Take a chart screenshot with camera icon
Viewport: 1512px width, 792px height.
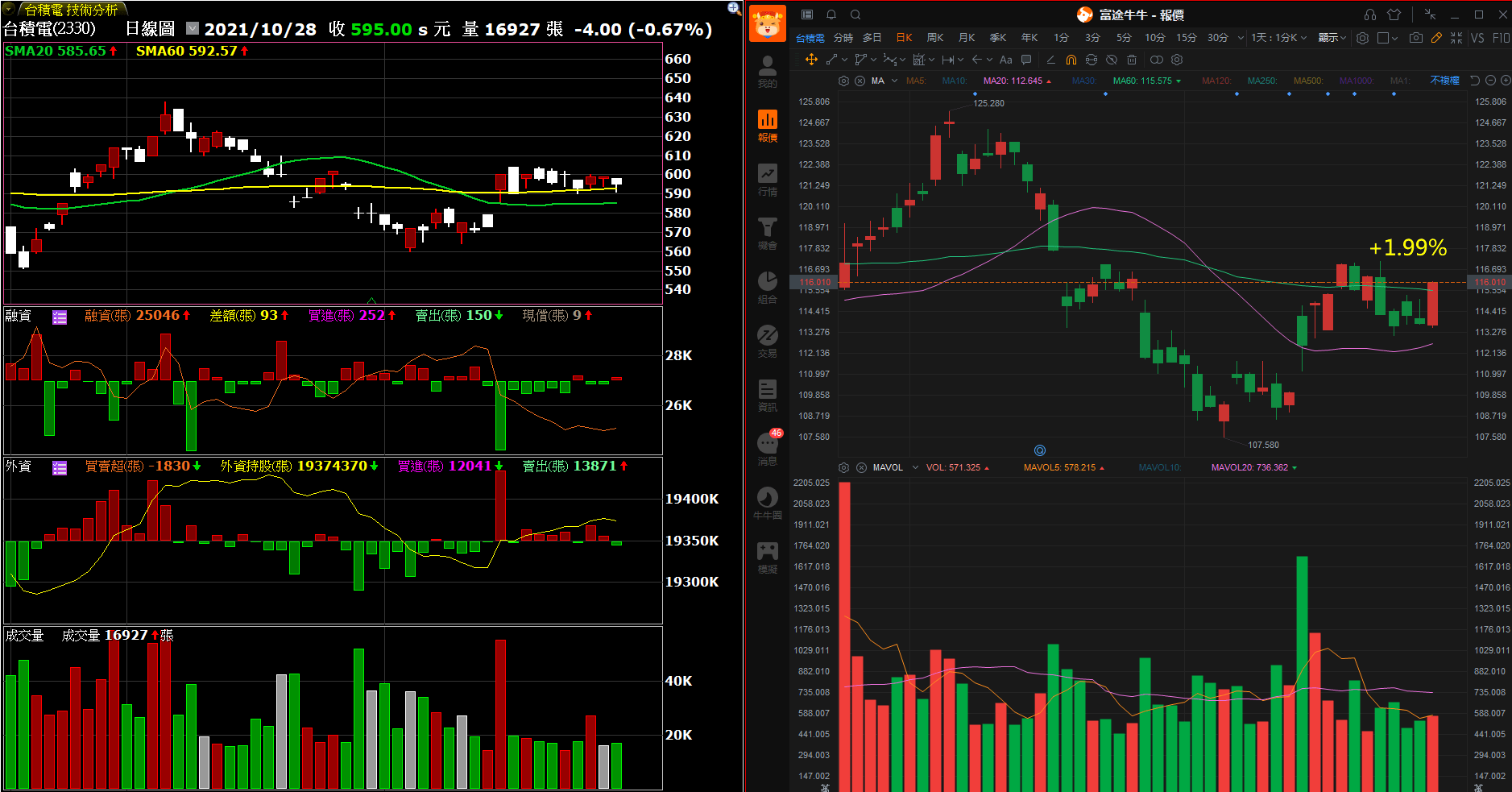click(x=1415, y=38)
